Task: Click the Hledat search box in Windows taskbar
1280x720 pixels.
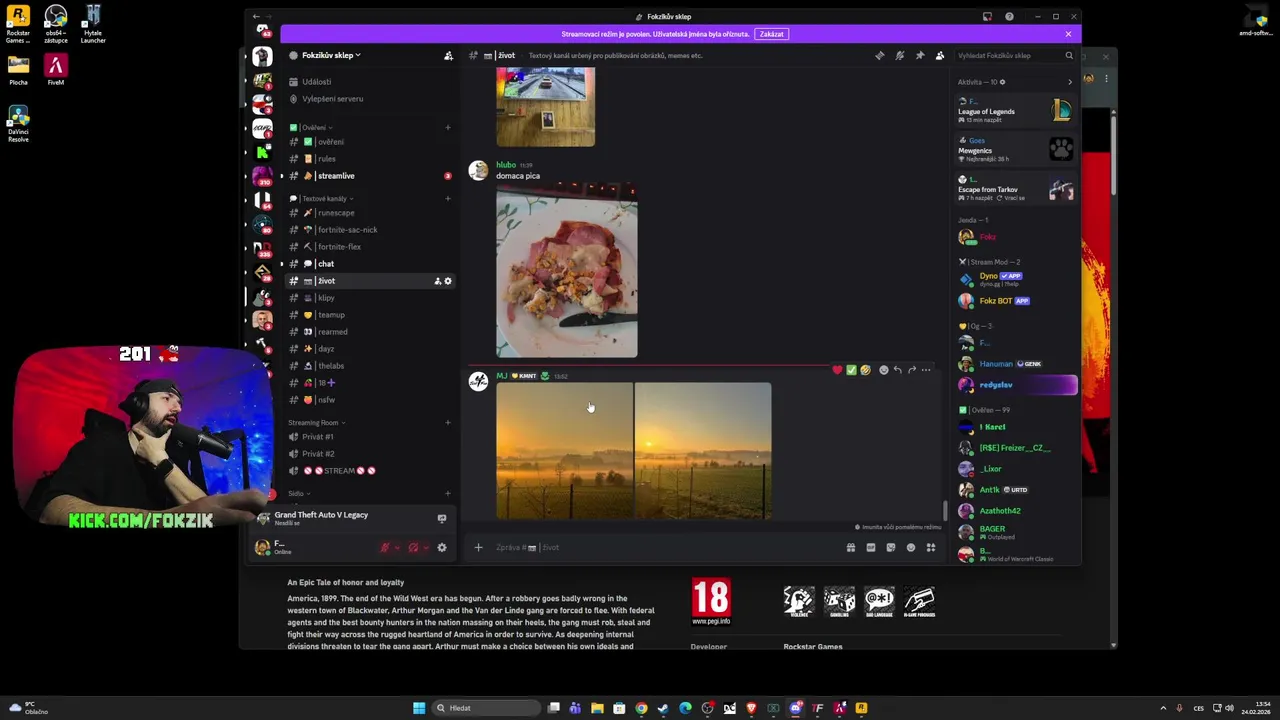Action: coord(486,708)
